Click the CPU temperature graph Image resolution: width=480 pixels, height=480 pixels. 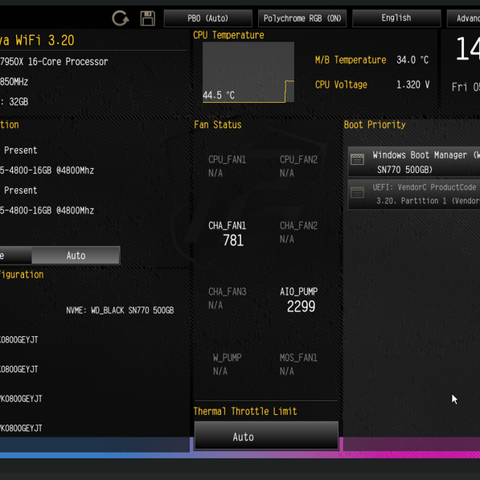pos(248,72)
